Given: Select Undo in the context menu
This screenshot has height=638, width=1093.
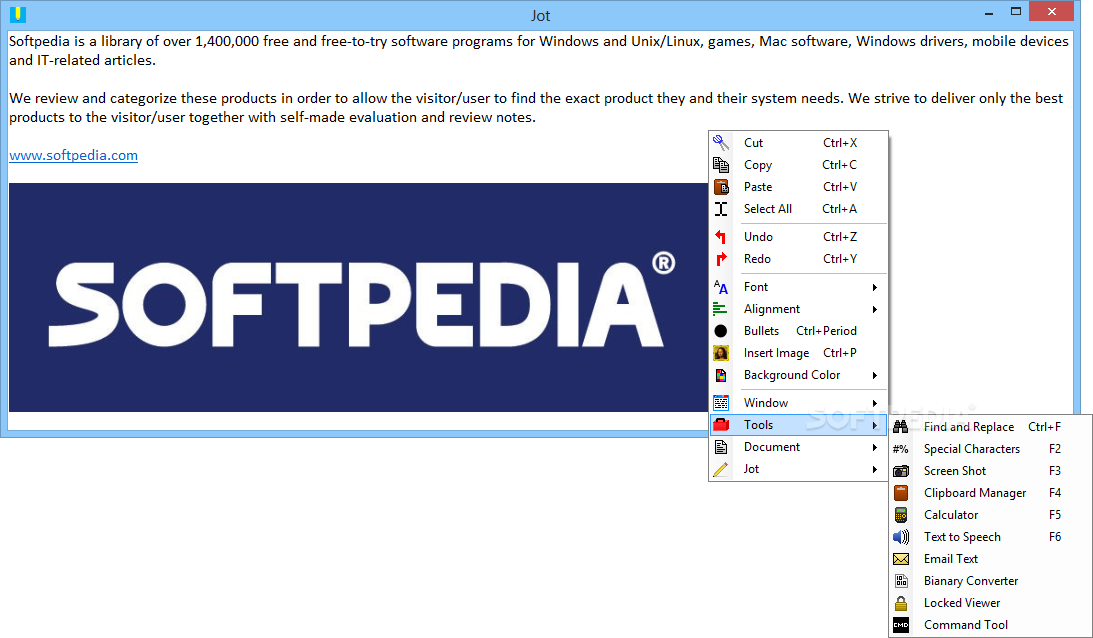Looking at the screenshot, I should pyautogui.click(x=798, y=237).
